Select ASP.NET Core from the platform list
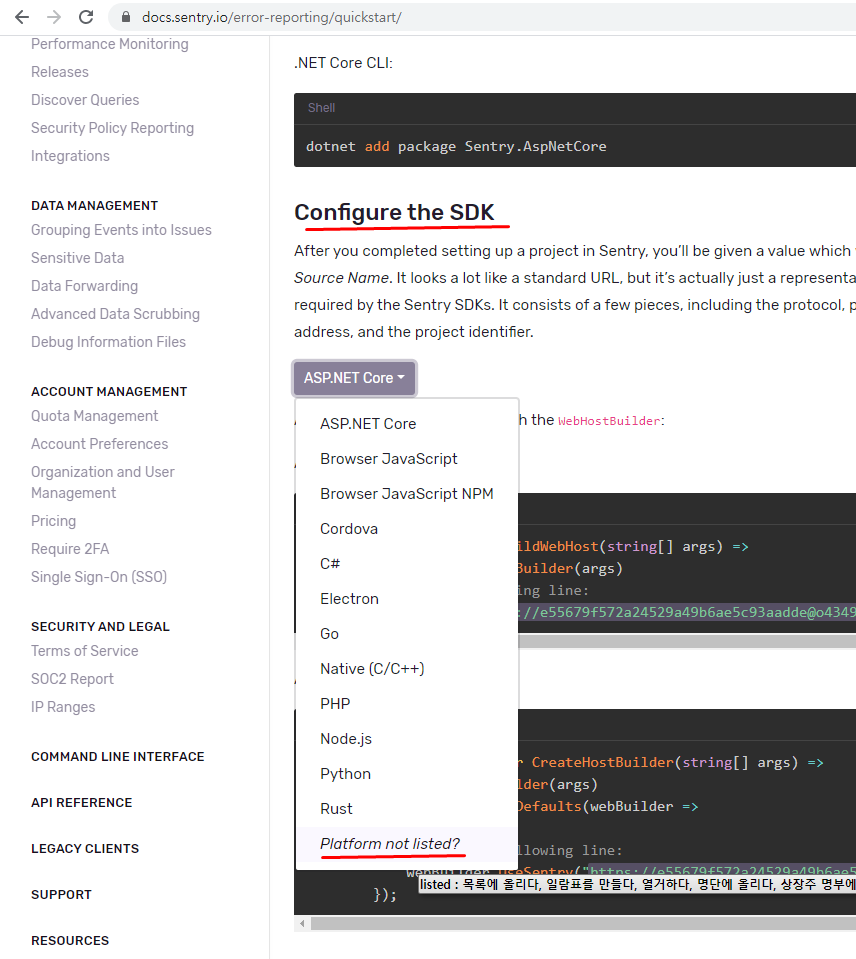This screenshot has height=959, width=856. tap(407, 424)
